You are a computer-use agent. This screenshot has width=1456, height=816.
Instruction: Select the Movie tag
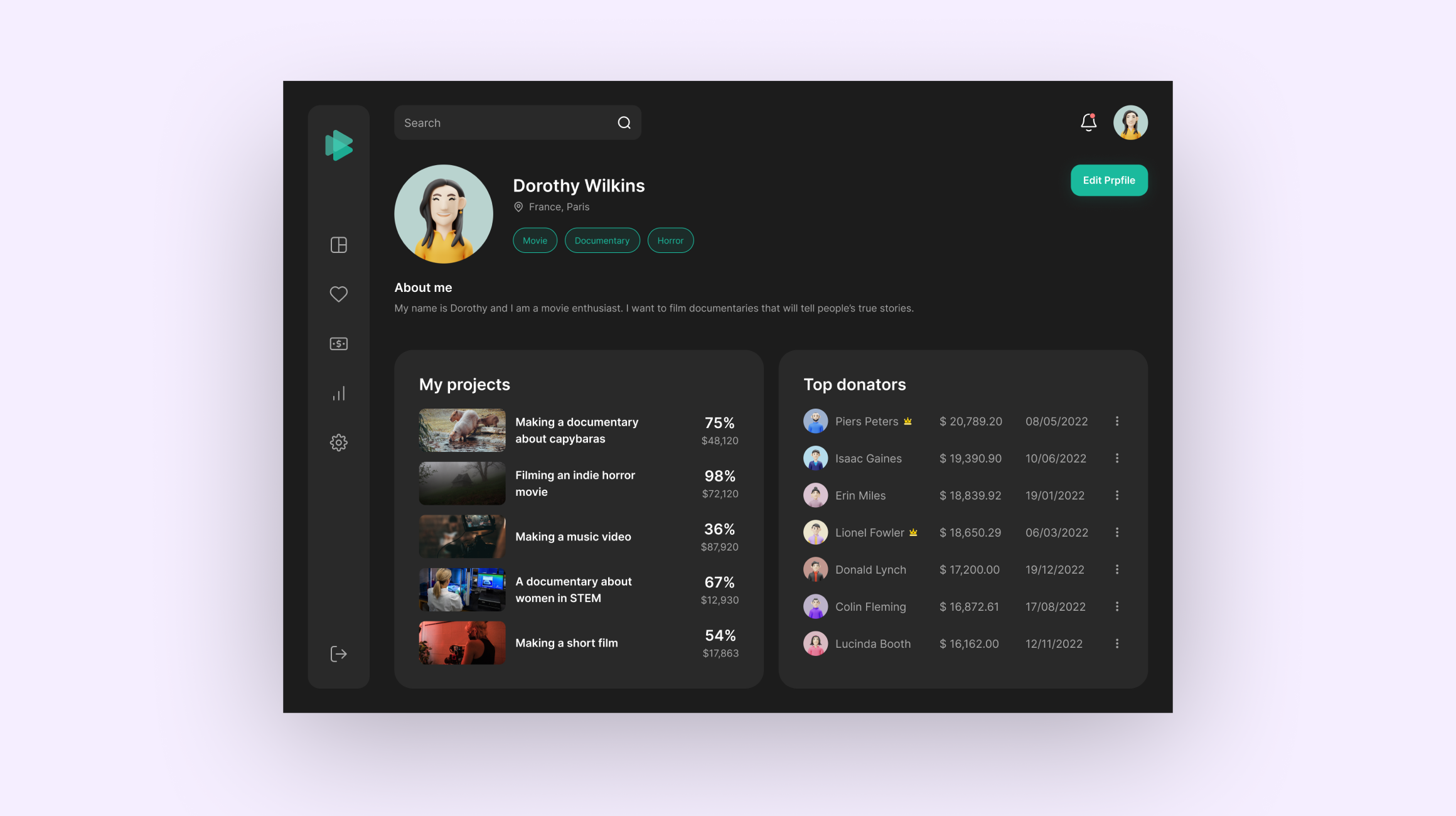535,240
